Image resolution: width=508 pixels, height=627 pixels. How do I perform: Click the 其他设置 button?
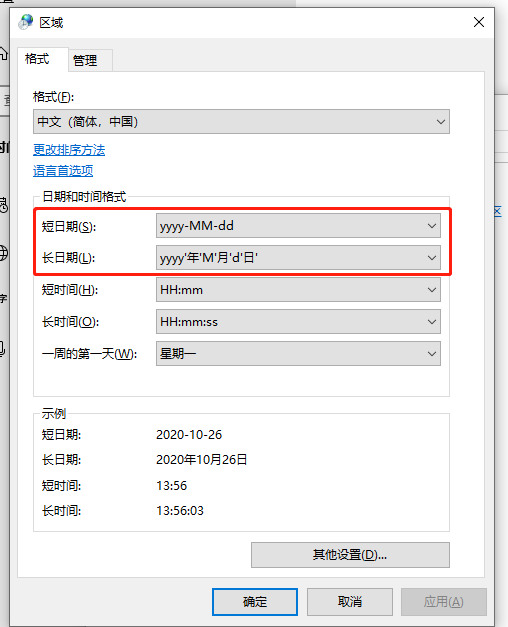[x=350, y=555]
